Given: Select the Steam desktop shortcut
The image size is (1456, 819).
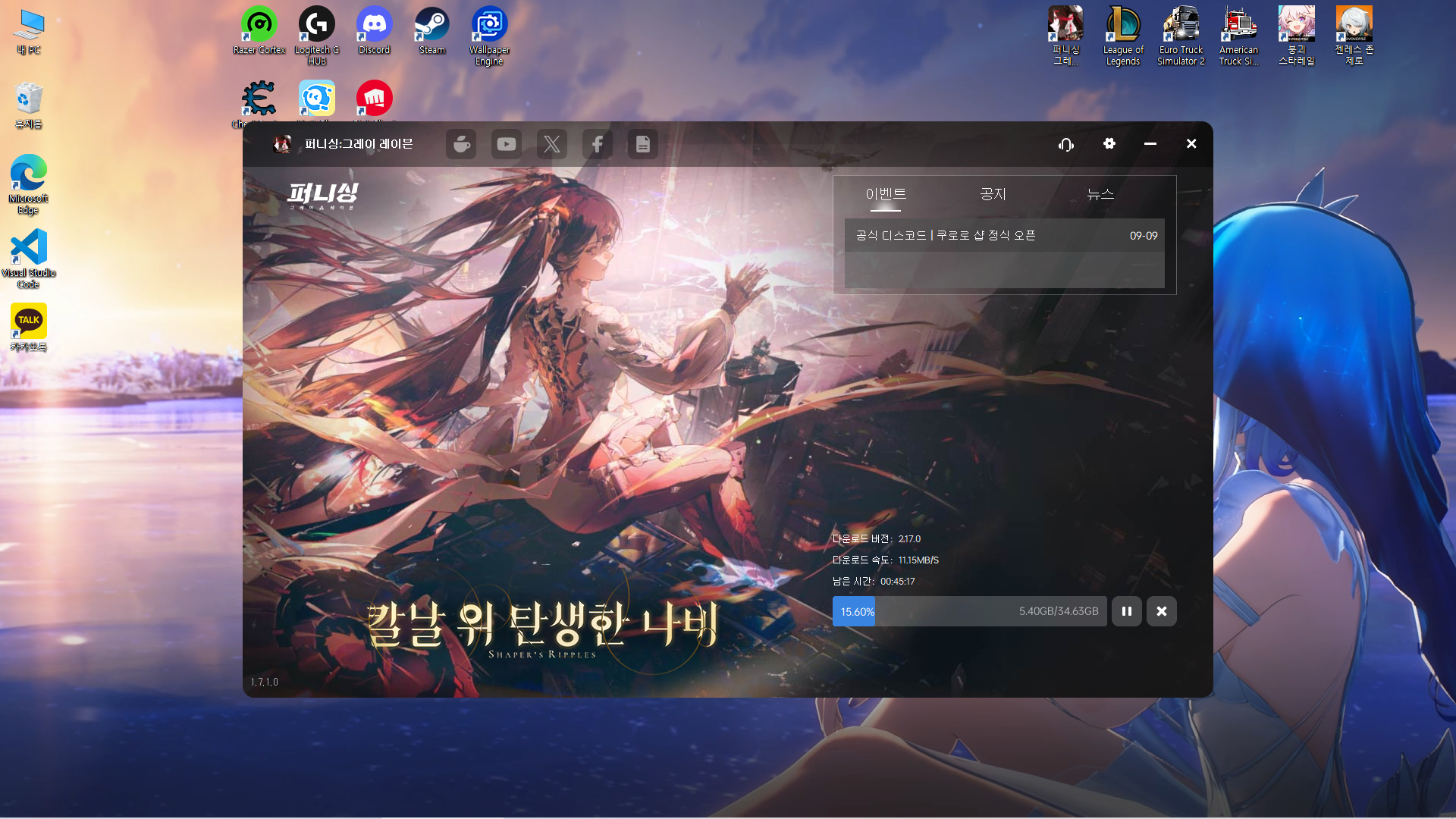Looking at the screenshot, I should tap(432, 31).
